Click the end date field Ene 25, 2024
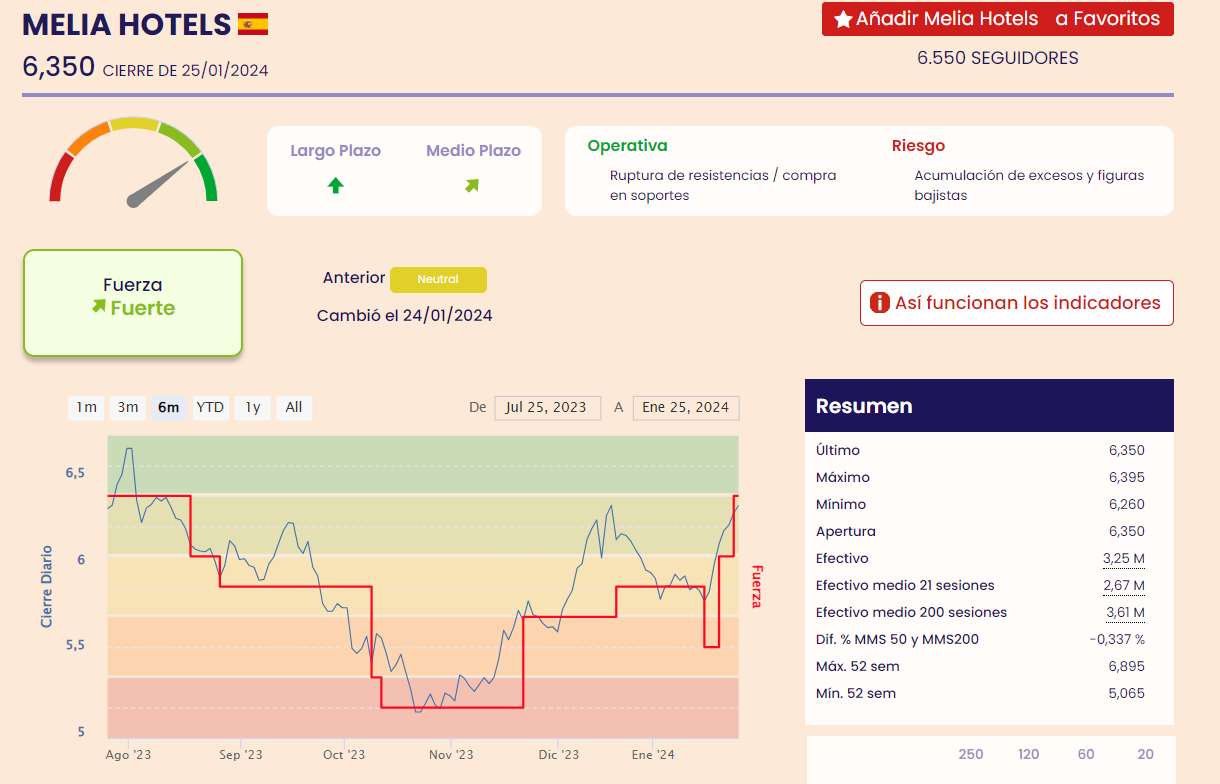1220x784 pixels. (686, 408)
